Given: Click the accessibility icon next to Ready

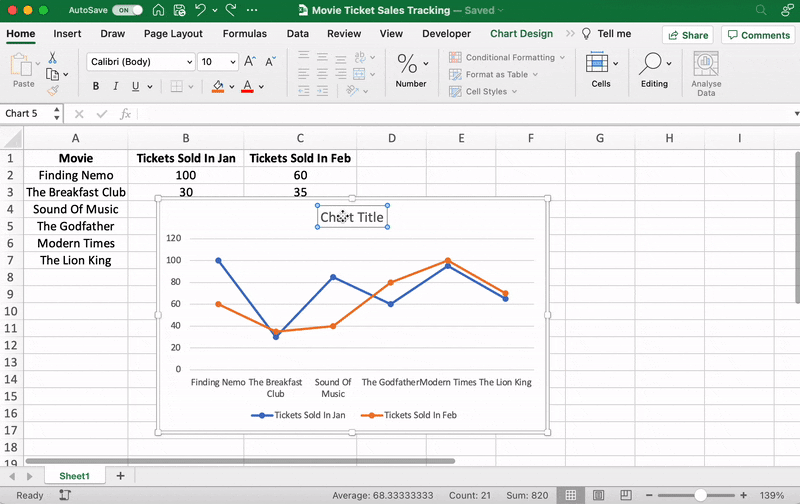Looking at the screenshot, I should click(x=65, y=495).
